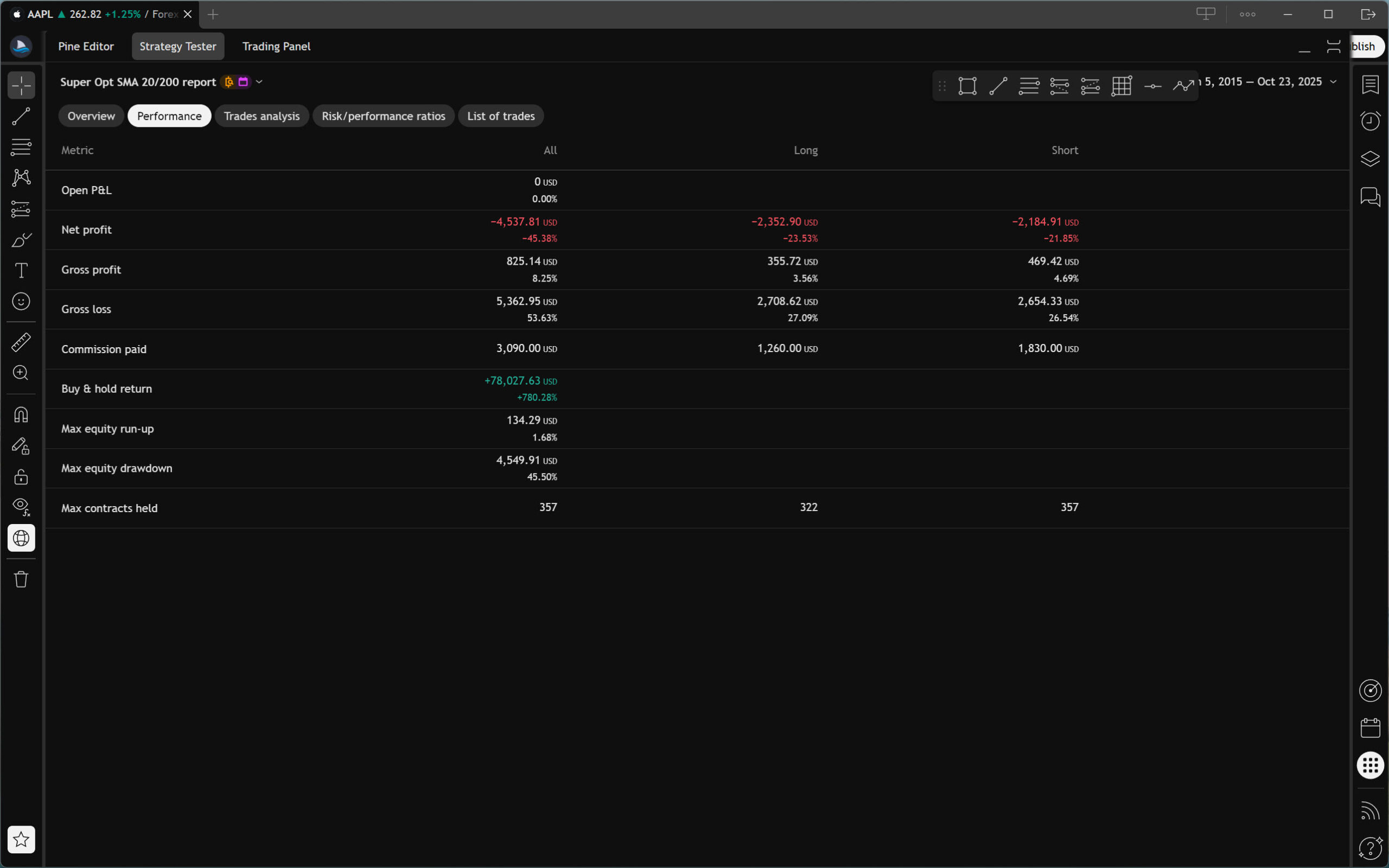The image size is (1389, 868).
Task: Open the Trading Panel
Action: tap(276, 47)
